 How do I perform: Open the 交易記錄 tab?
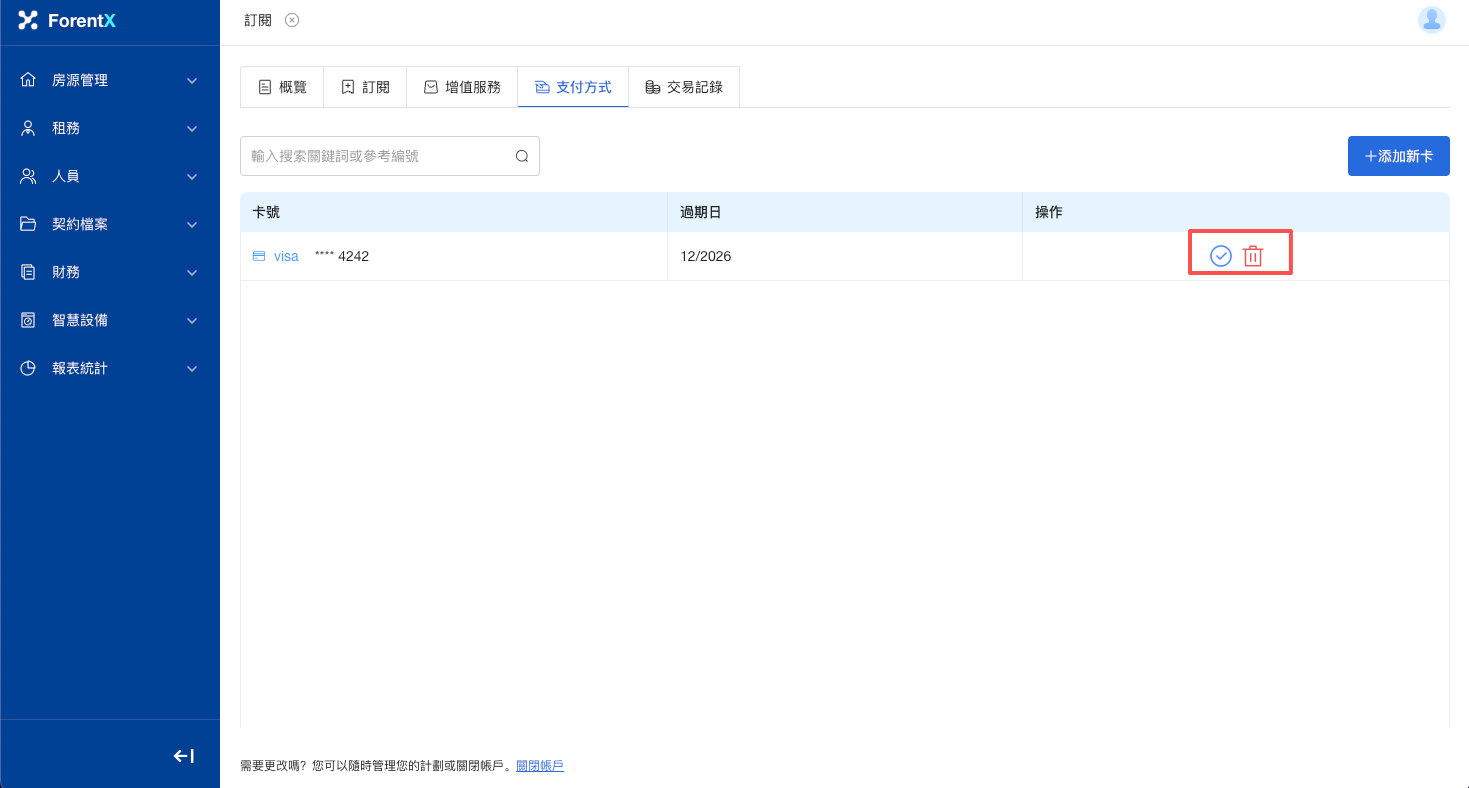(684, 87)
